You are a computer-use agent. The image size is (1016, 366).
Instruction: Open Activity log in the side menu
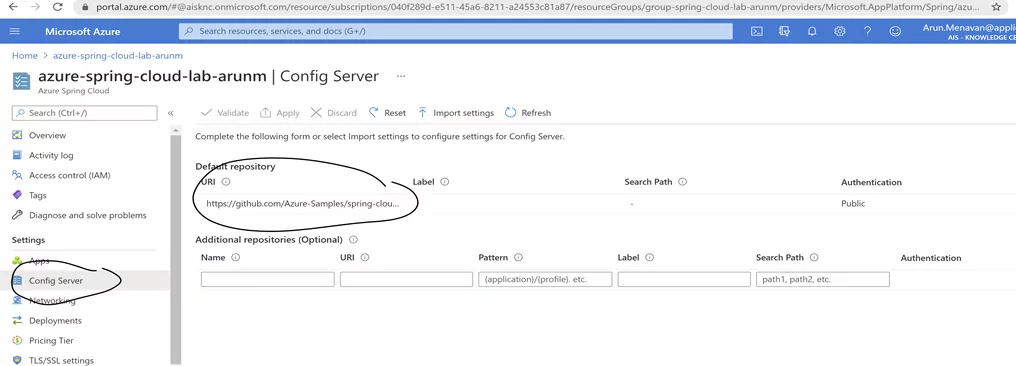(x=51, y=155)
